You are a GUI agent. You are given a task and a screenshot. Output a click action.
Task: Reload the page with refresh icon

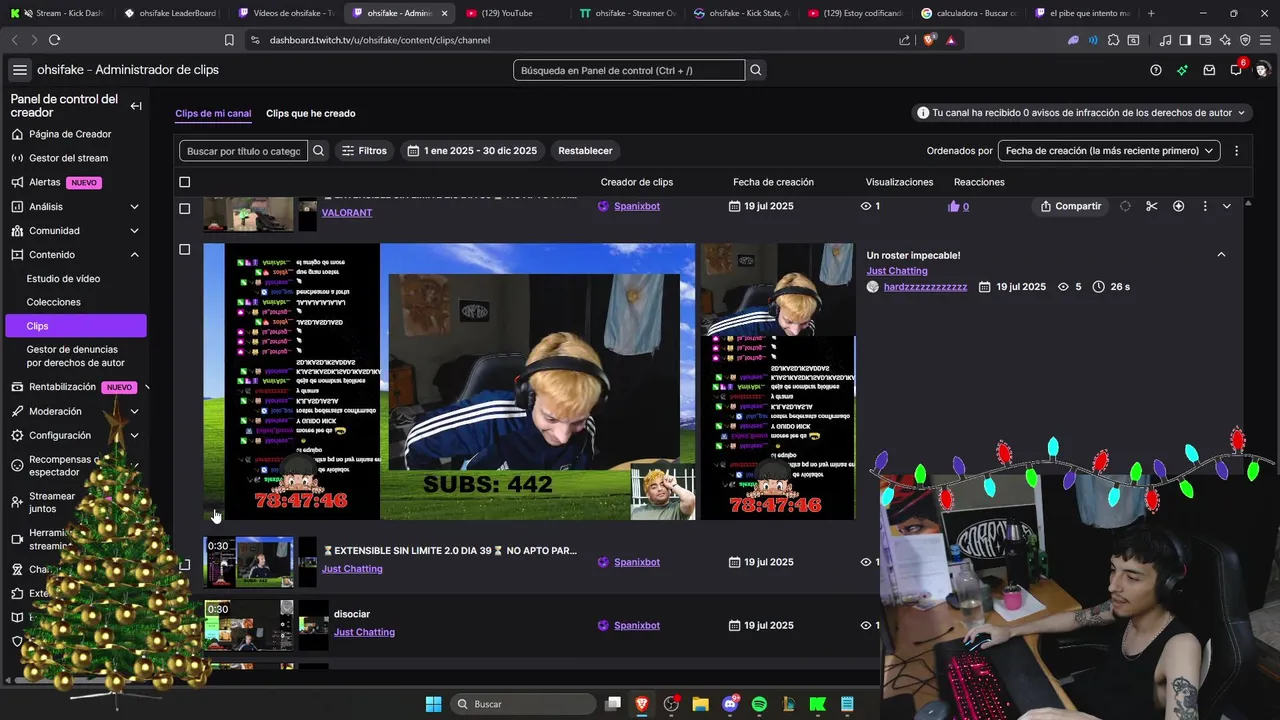click(x=54, y=40)
